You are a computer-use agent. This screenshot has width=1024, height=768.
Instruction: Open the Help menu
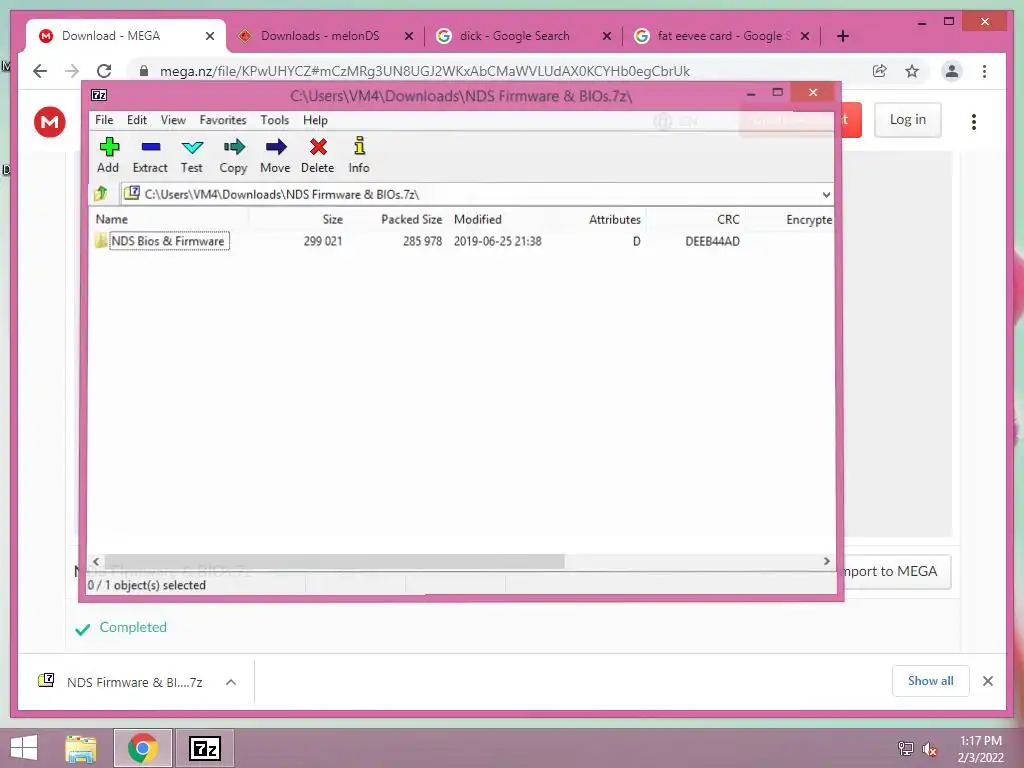pos(315,120)
